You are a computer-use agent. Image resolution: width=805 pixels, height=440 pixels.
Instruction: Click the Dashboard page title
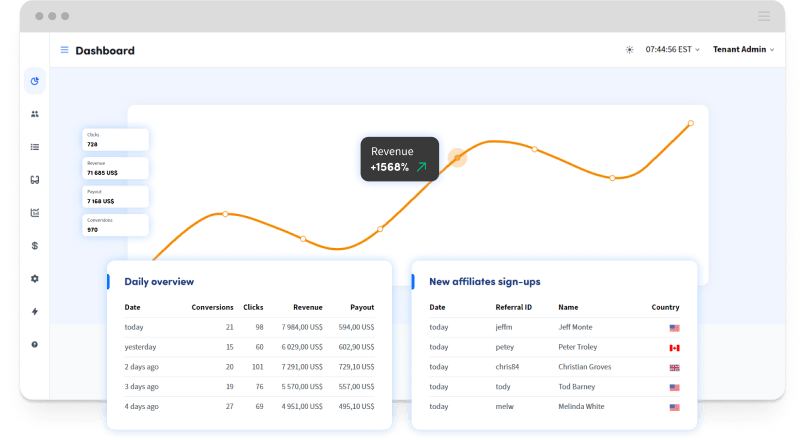click(x=105, y=50)
